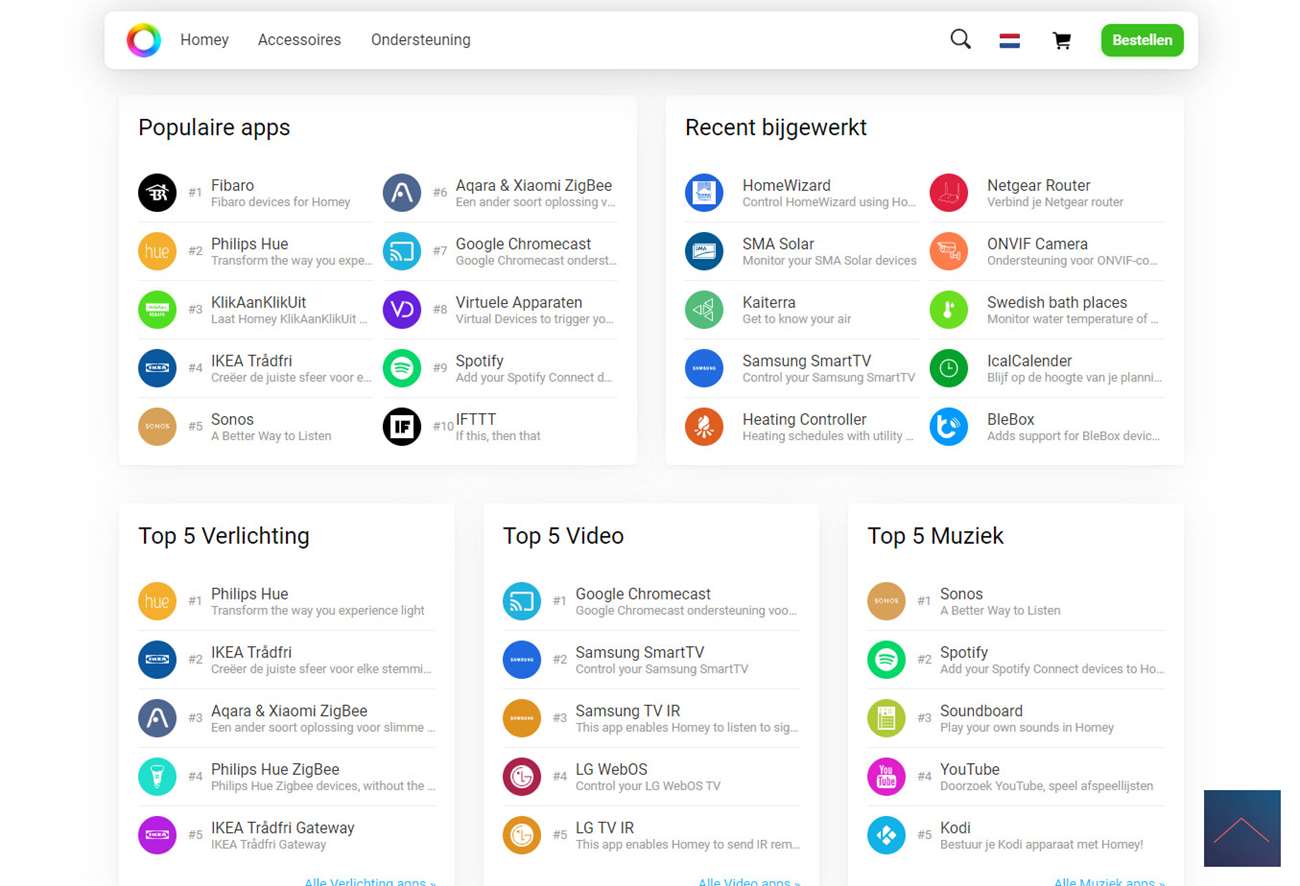The image size is (1300, 886).
Task: Open the Ondersteuning menu item
Action: pos(420,40)
